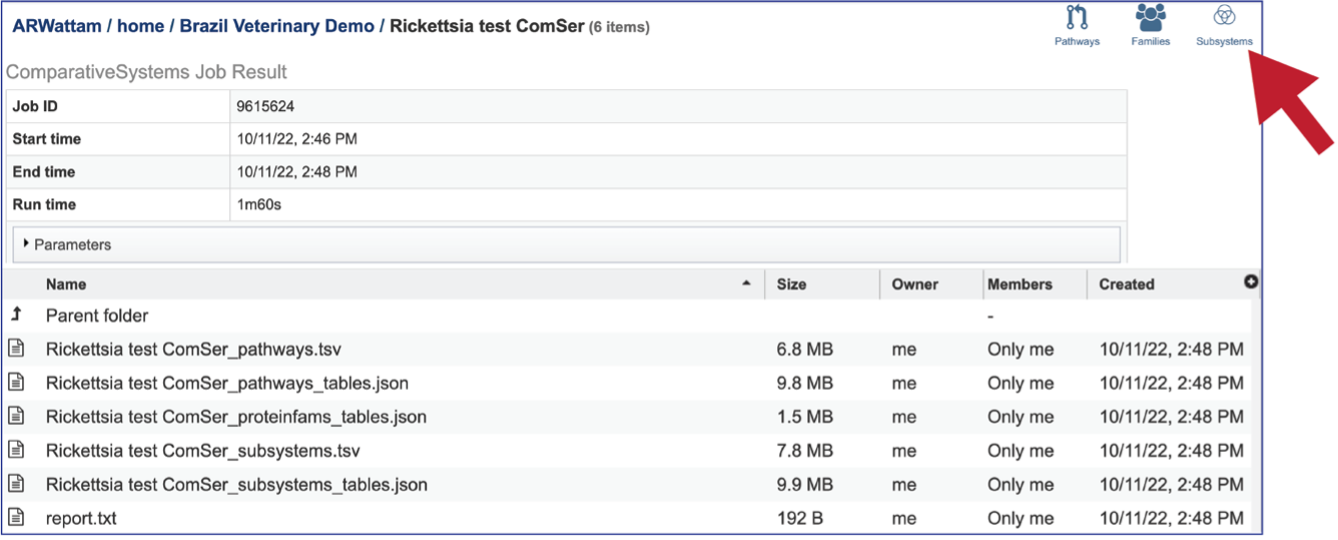Toggle sort arrow in Name column
This screenshot has height=540, width=1338.
746,284
